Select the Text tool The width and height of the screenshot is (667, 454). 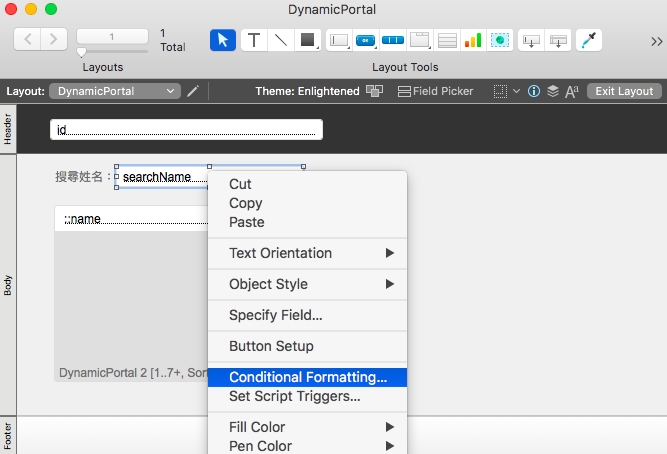254,40
